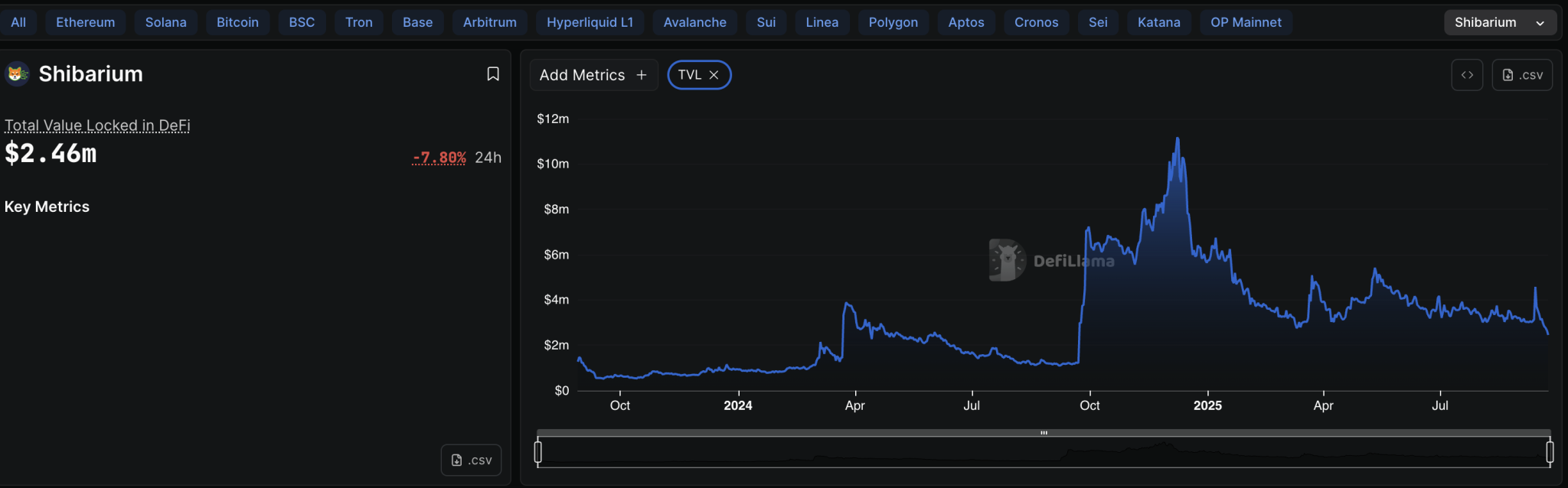
Task: Open the embed code icon button
Action: point(1467,75)
